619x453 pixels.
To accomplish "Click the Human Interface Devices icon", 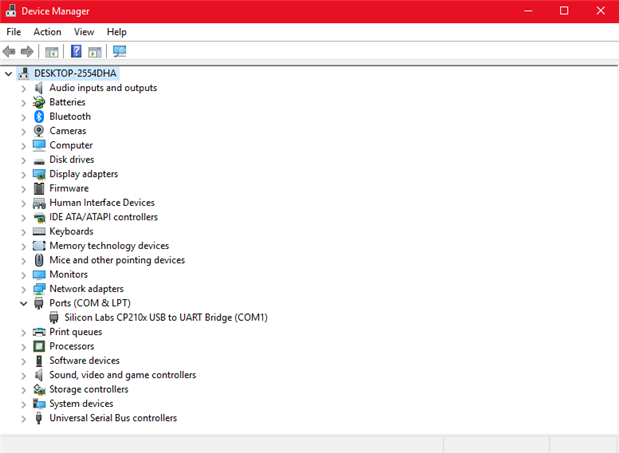I will point(39,203).
